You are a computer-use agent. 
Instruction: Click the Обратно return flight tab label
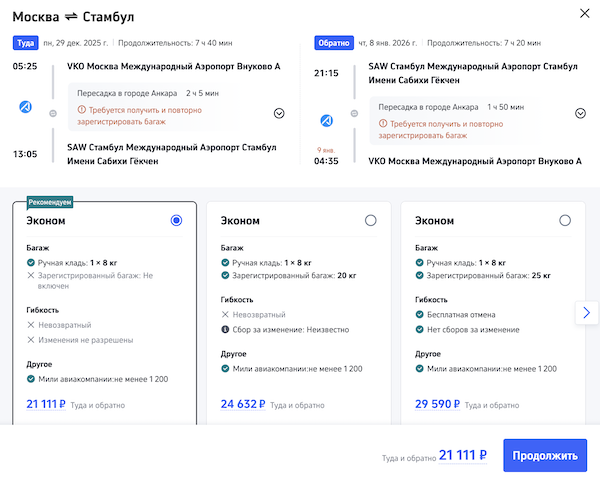pyautogui.click(x=329, y=43)
